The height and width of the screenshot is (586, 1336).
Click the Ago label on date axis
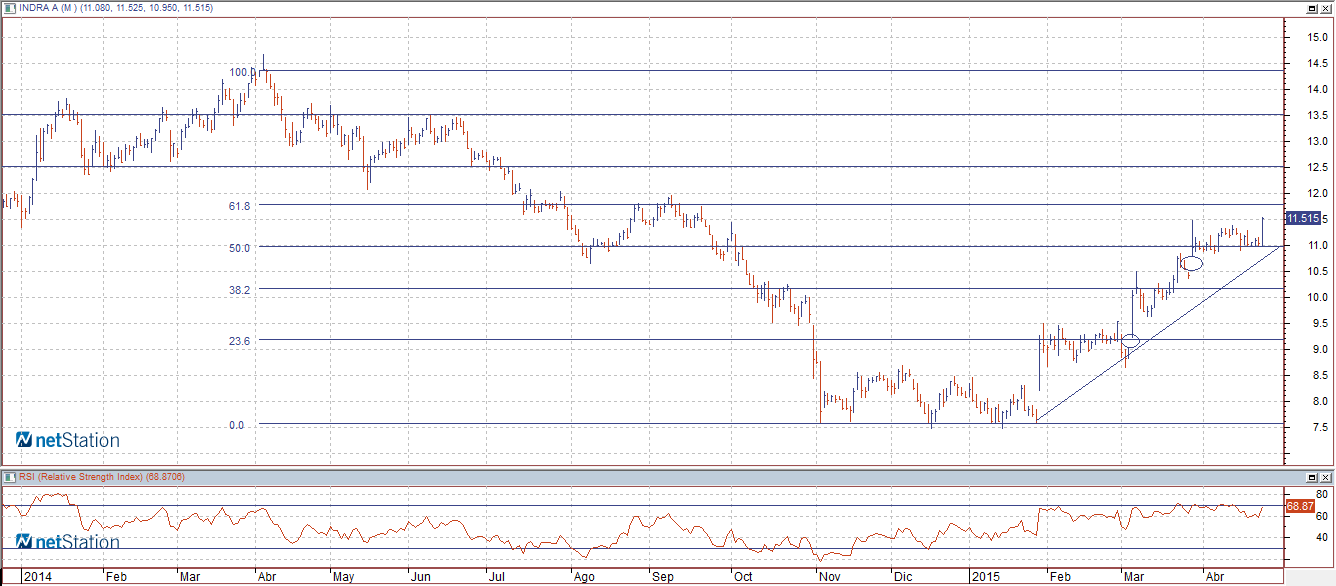(x=584, y=578)
